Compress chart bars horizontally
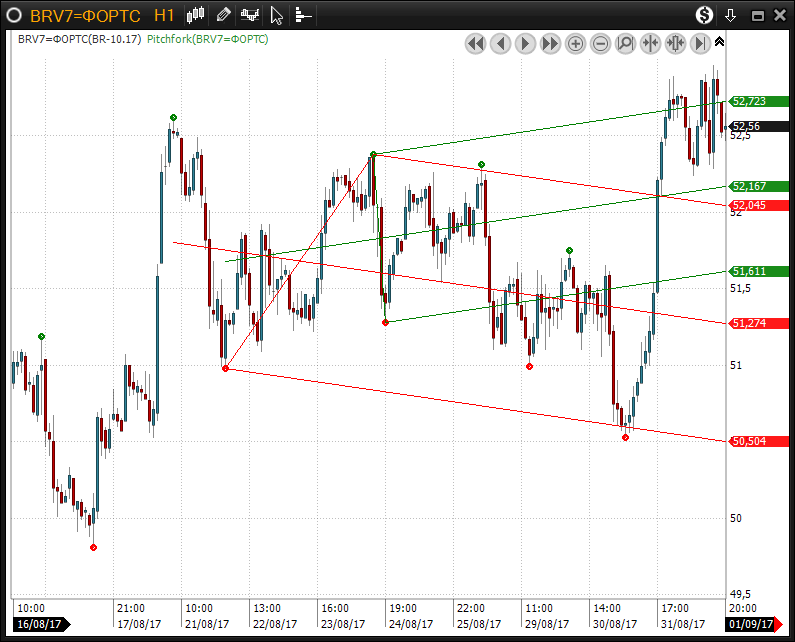 650,43
